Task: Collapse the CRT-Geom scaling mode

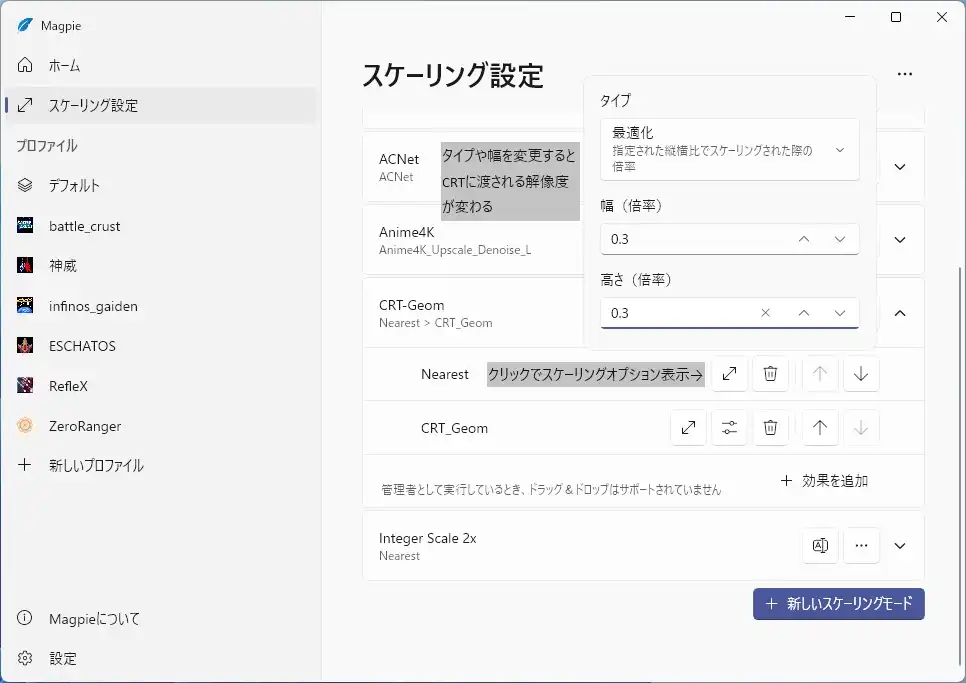Action: (x=899, y=313)
